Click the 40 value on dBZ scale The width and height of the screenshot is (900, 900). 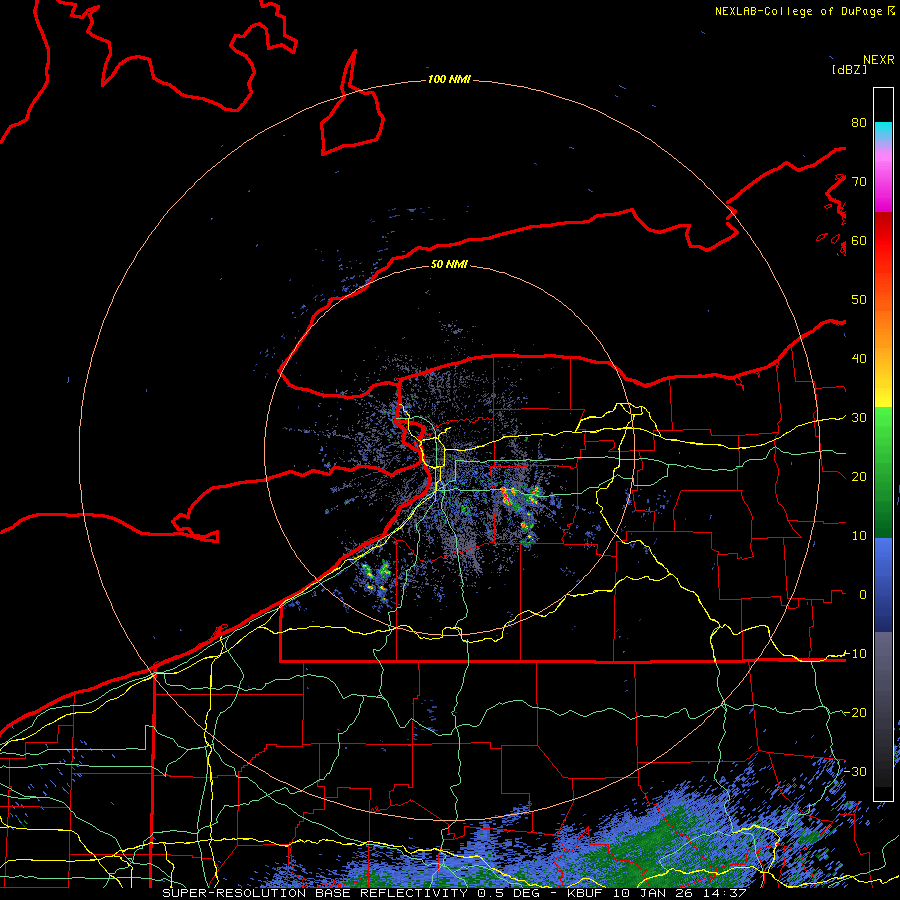(x=859, y=359)
